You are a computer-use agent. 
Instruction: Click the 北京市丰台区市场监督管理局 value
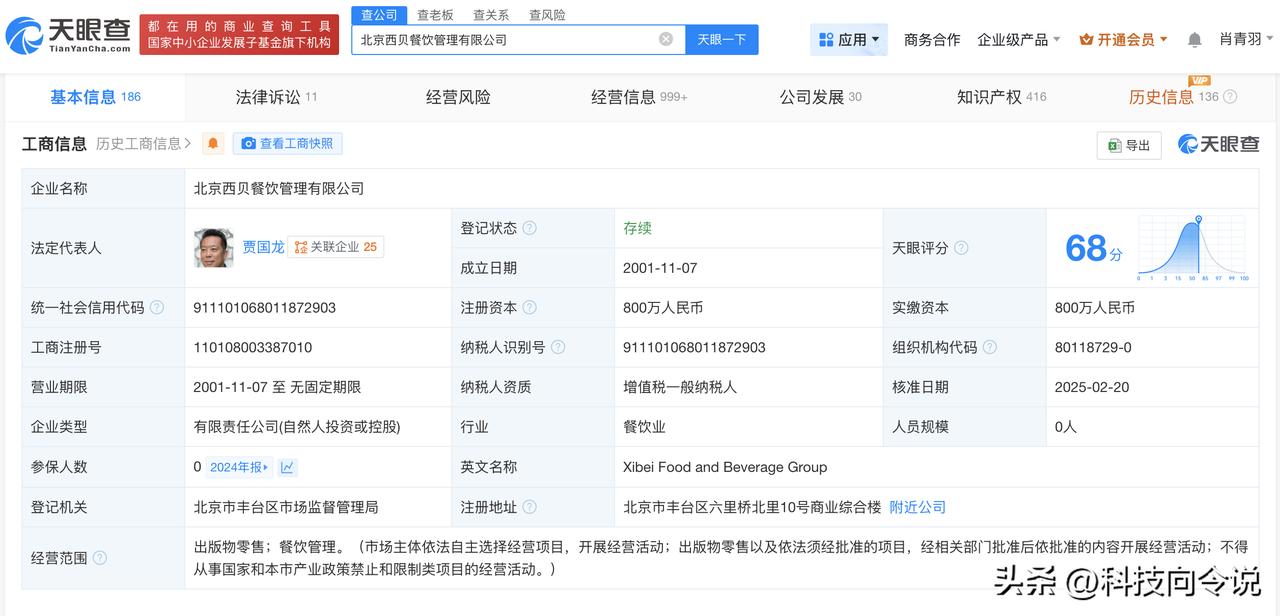tap(286, 507)
